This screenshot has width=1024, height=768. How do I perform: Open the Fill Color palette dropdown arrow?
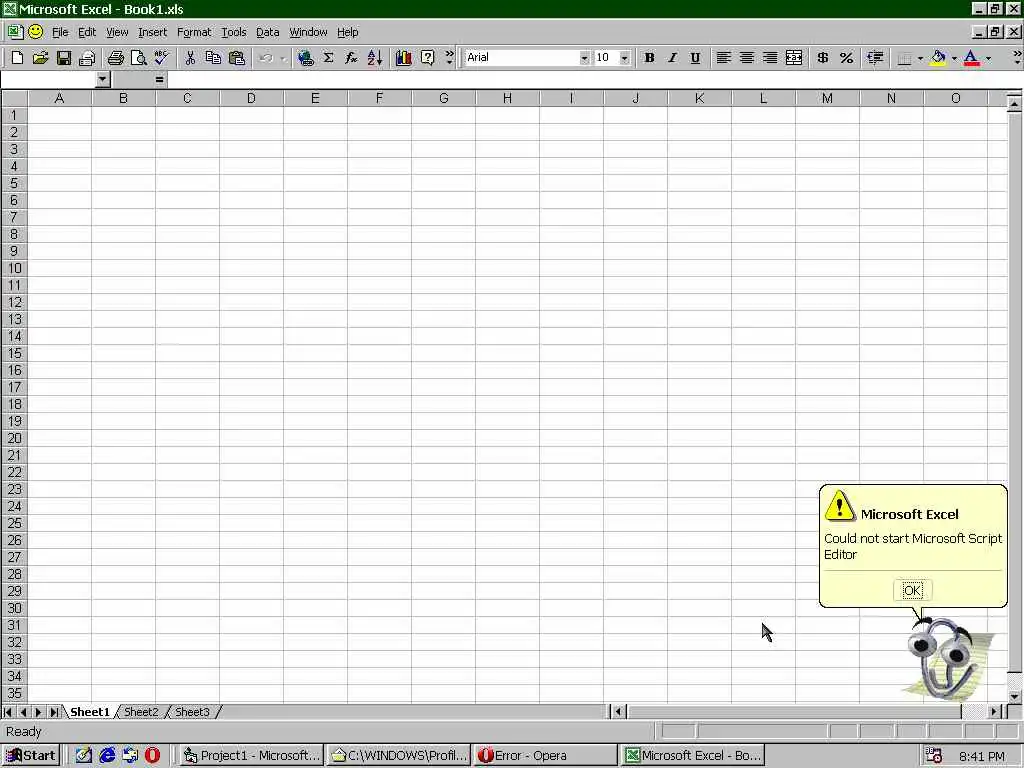pyautogui.click(x=954, y=58)
